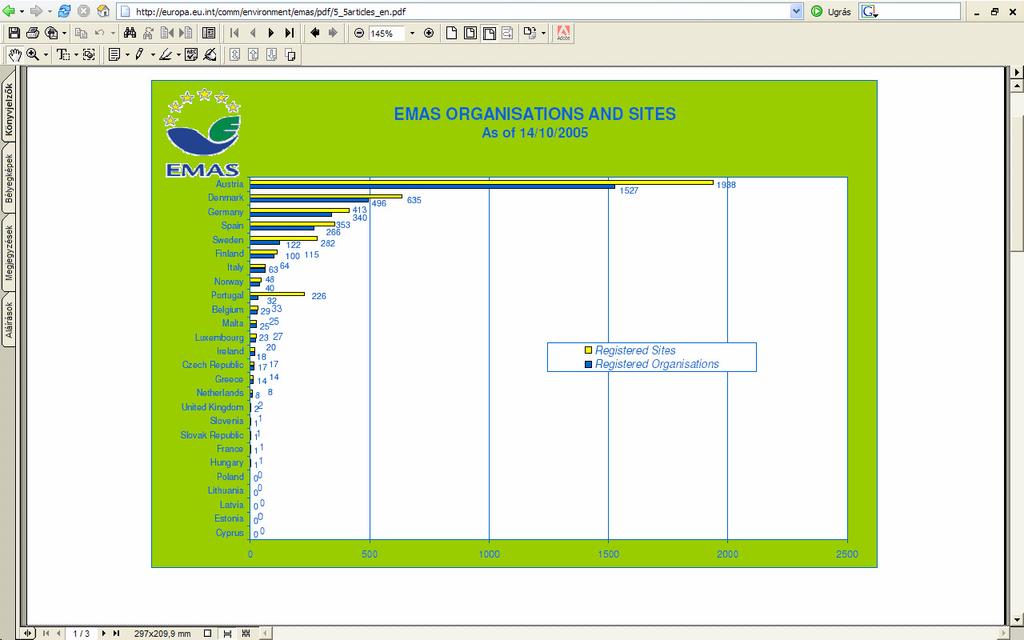Click the vertical scrollbar down arrow

[x=1017, y=618]
